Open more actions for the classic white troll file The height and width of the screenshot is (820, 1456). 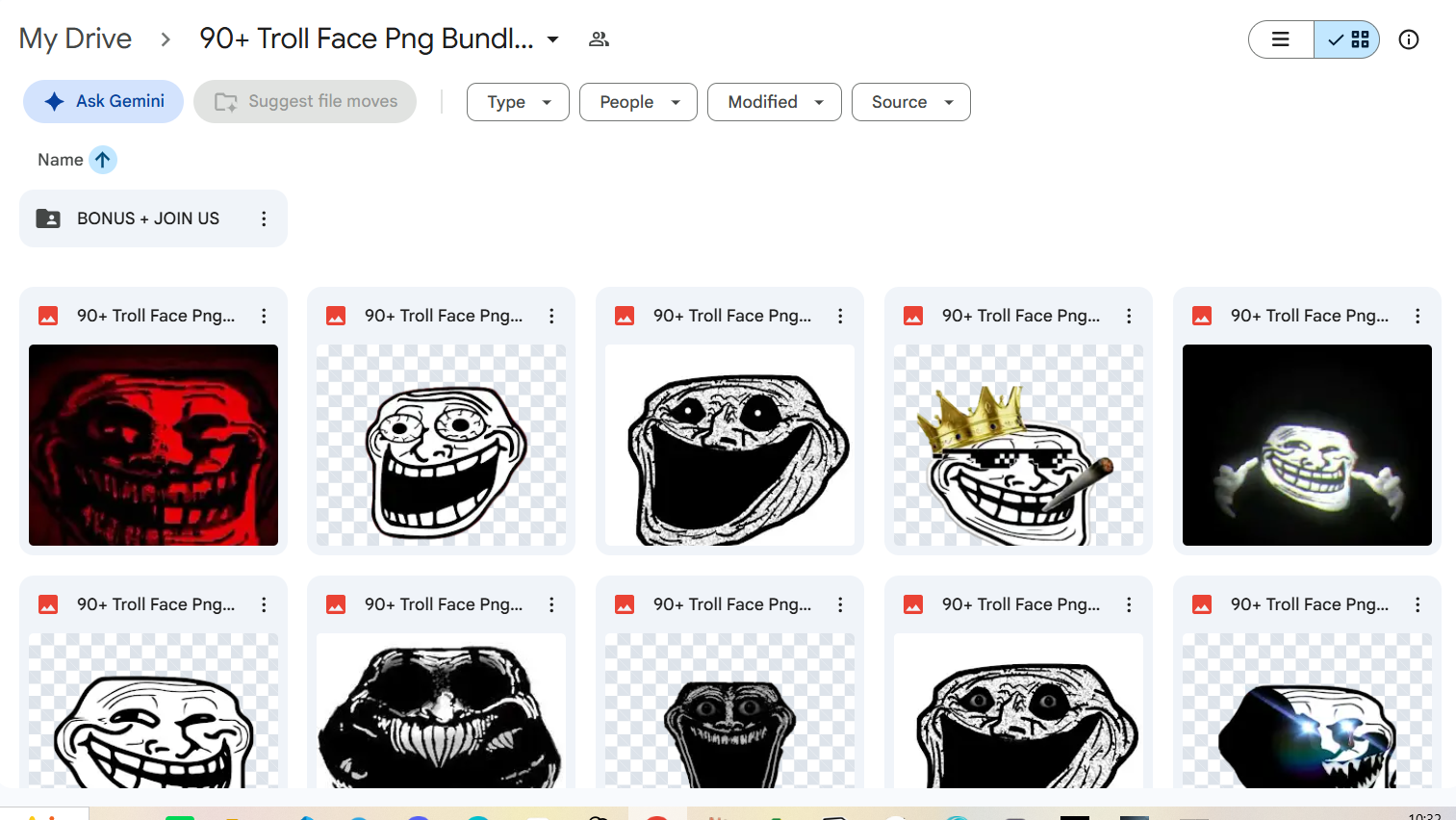coord(264,604)
